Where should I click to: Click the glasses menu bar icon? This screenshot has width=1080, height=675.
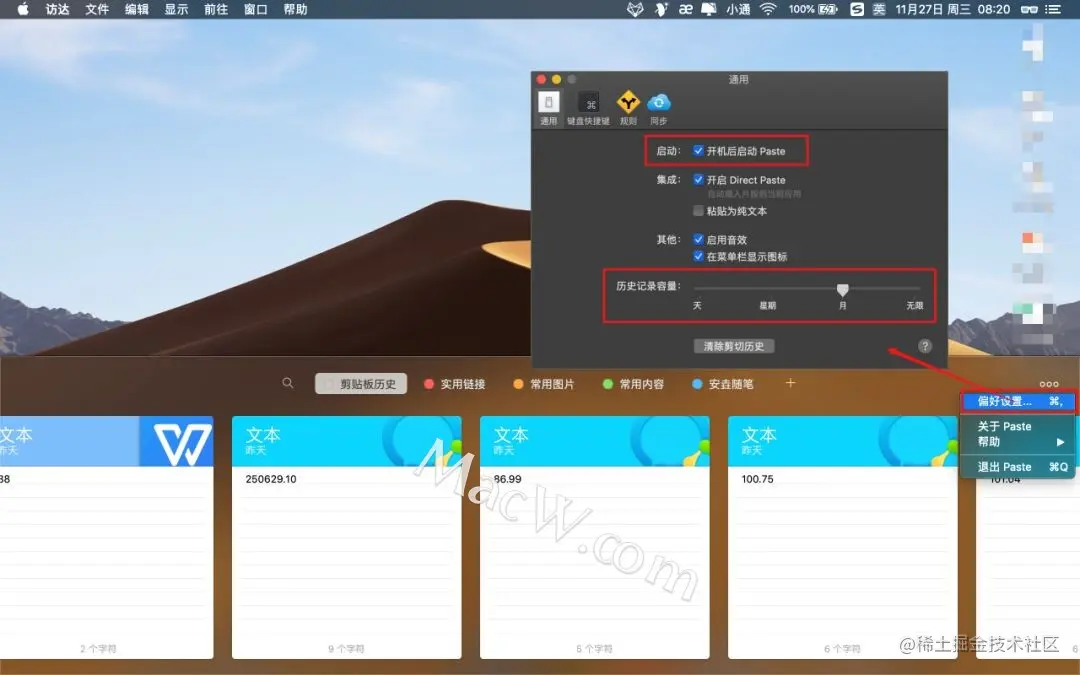point(1029,9)
